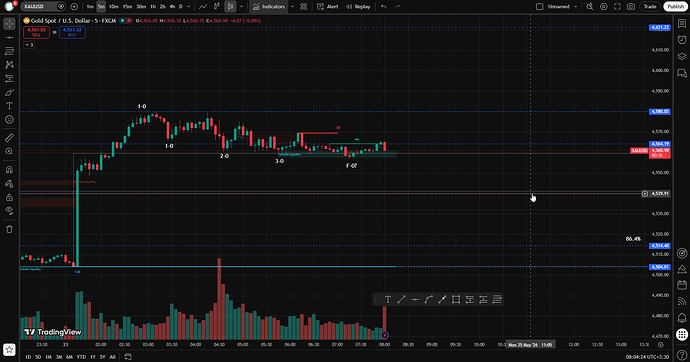Open go to date calendar icon
The image size is (690, 362).
[x=128, y=357]
